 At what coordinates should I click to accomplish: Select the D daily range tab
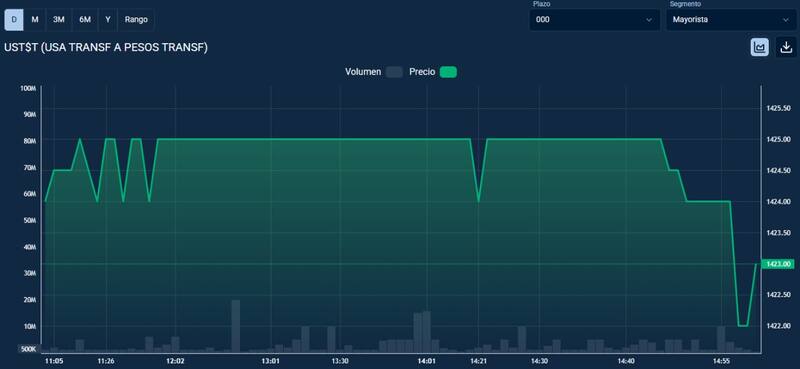[14, 20]
